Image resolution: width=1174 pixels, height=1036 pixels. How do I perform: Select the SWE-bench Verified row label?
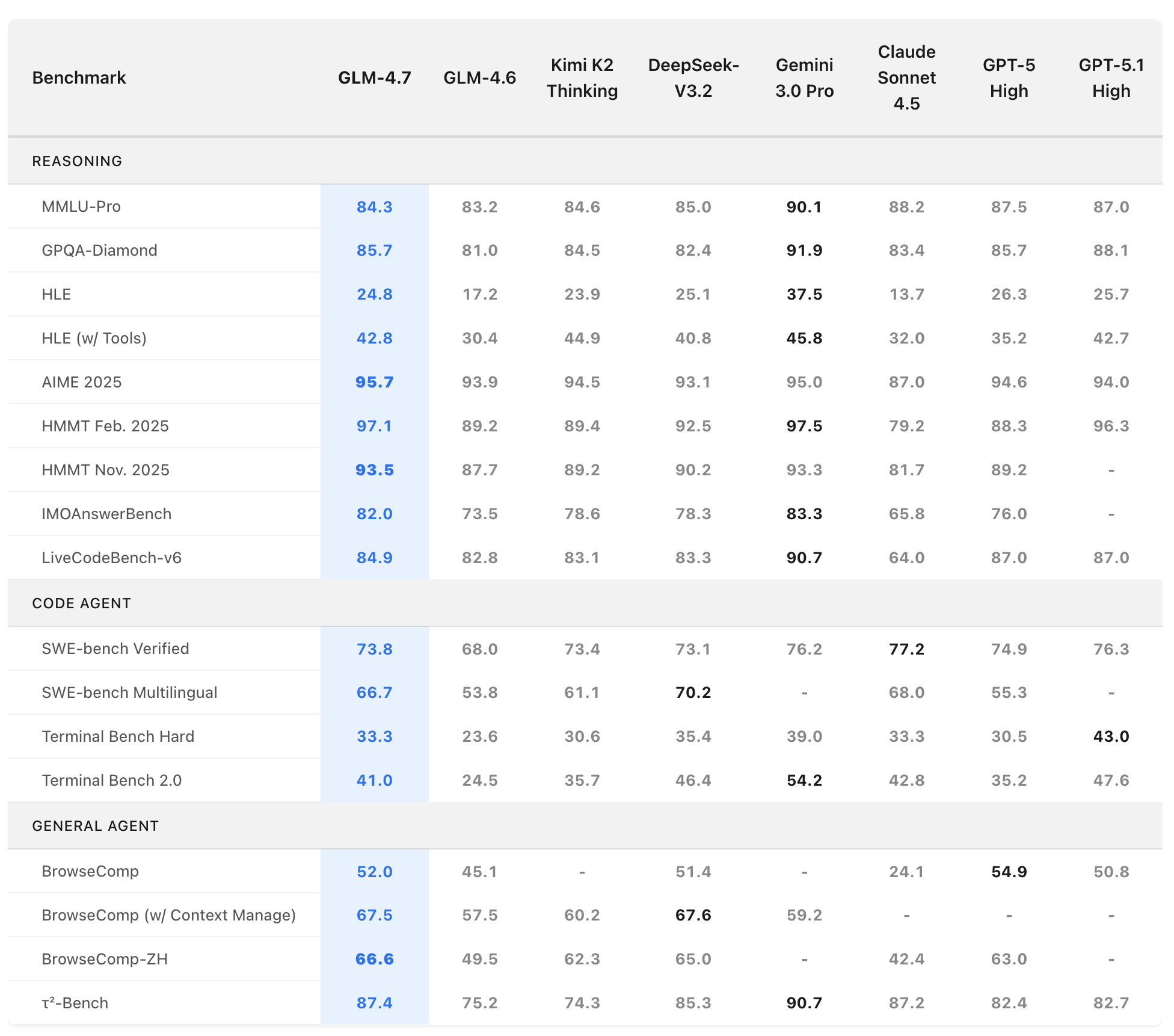[x=115, y=649]
